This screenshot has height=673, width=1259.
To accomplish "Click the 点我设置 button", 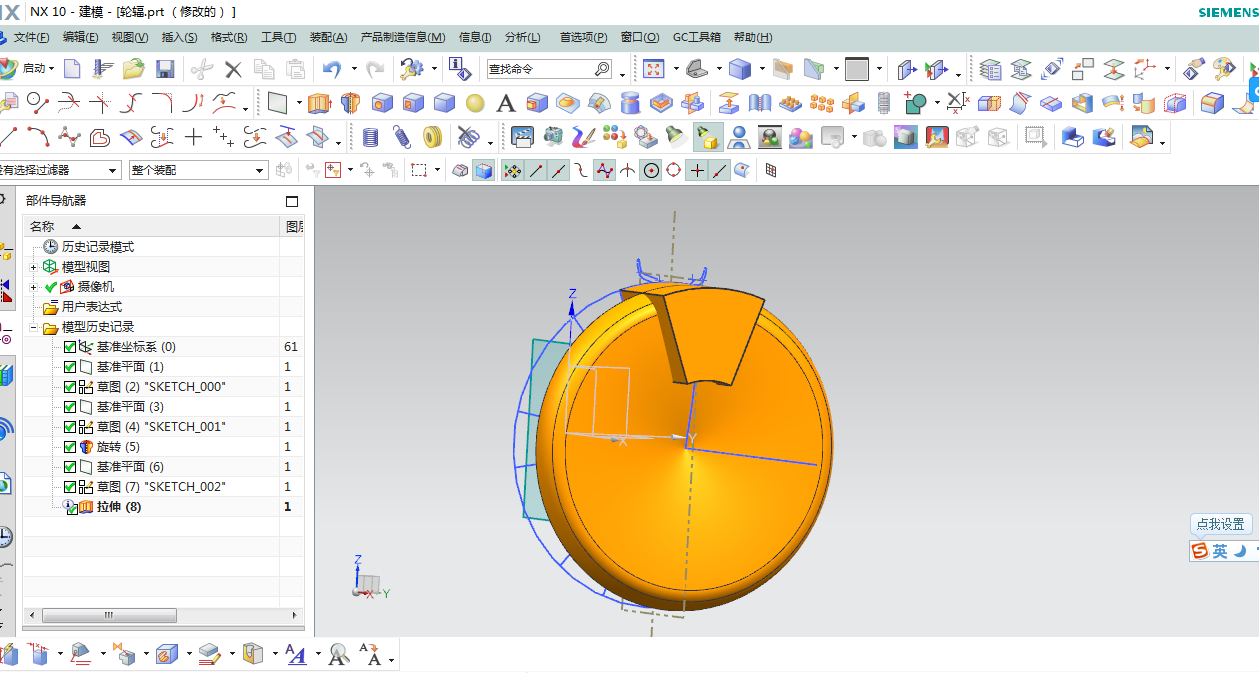I will (1221, 524).
